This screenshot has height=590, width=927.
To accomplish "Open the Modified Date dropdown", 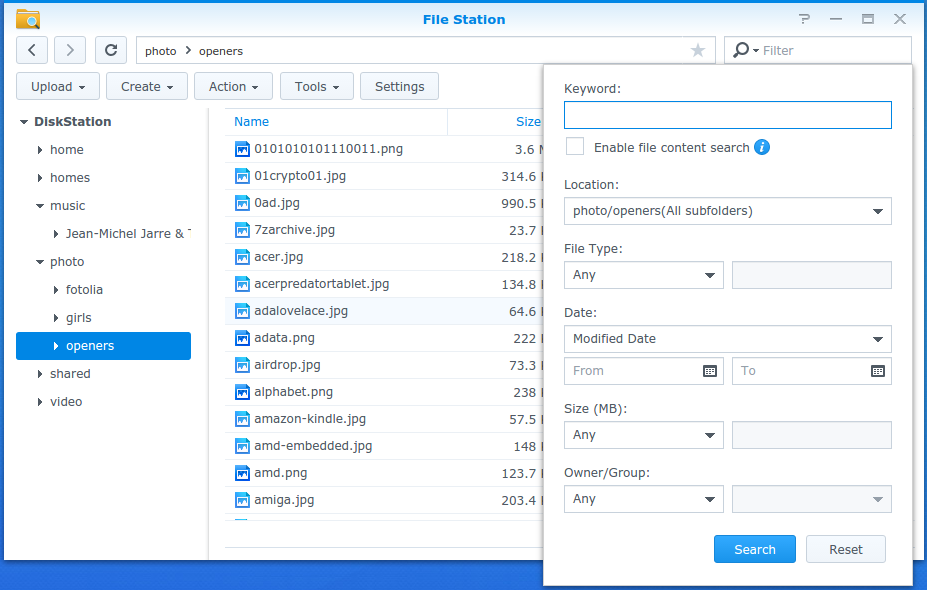I will [728, 339].
